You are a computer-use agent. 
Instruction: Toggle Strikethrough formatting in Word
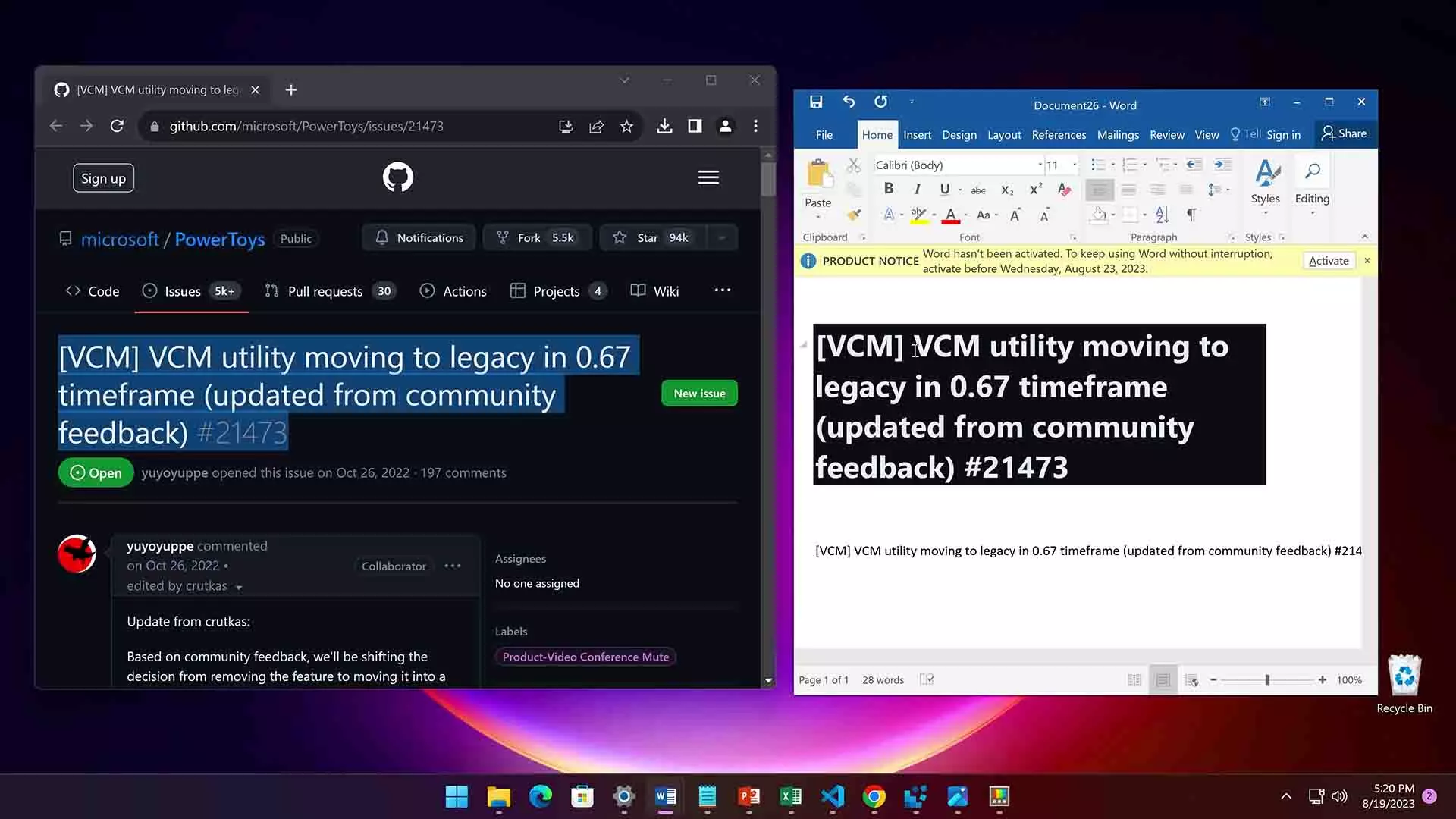coord(978,190)
